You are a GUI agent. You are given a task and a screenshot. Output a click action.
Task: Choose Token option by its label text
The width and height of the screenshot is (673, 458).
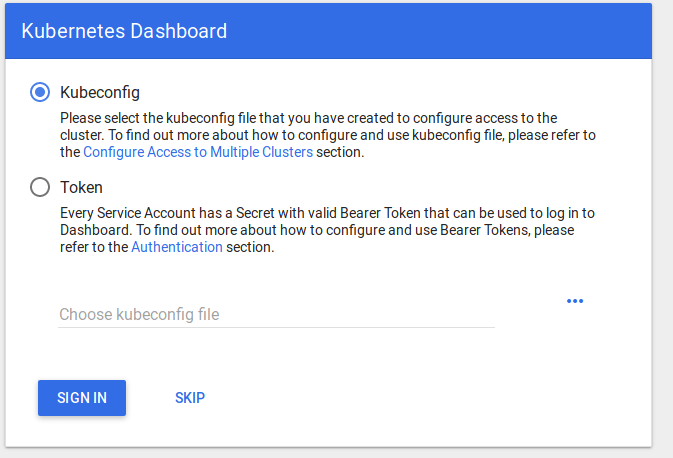click(x=81, y=188)
